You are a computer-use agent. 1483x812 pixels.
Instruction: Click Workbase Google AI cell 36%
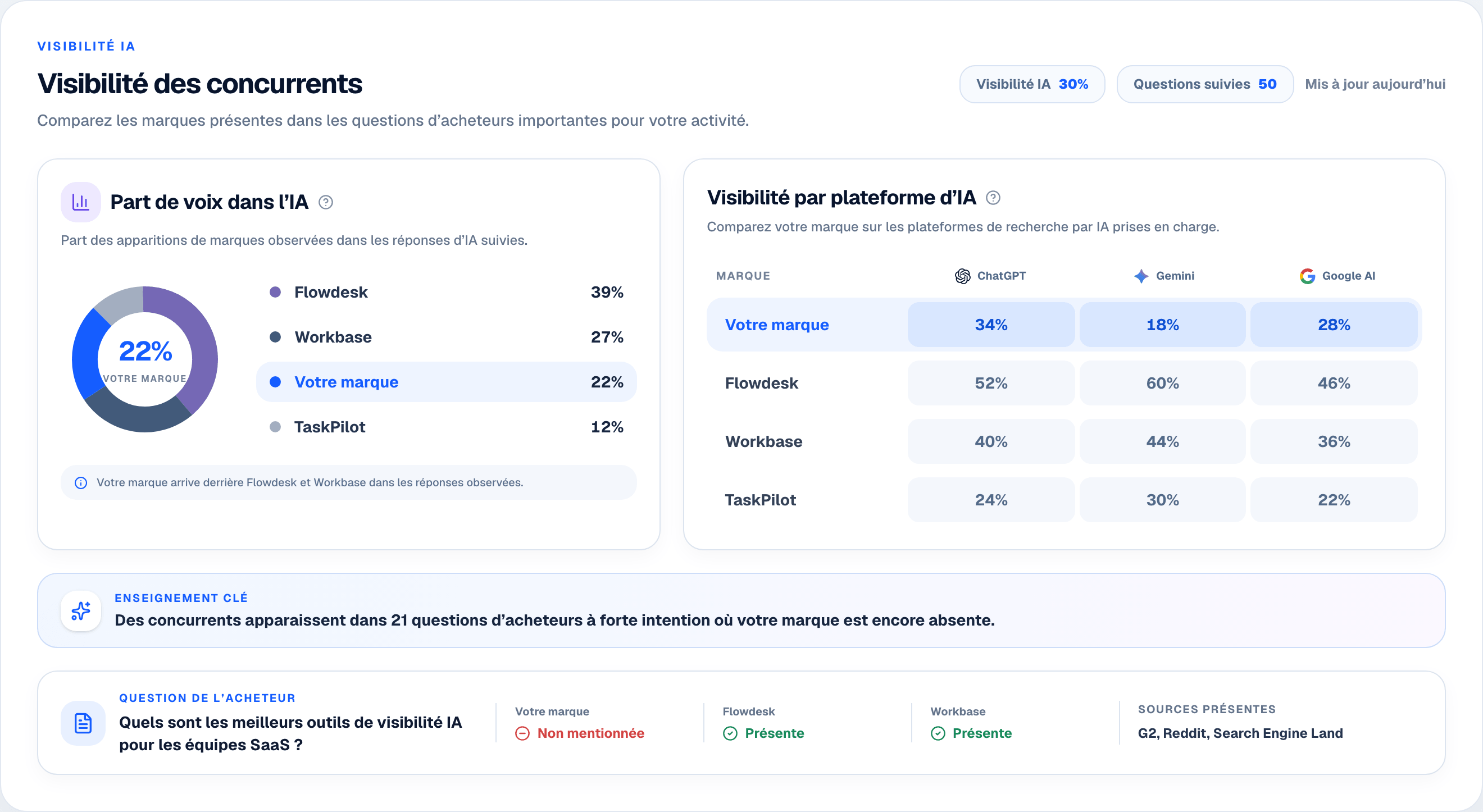tap(1334, 441)
